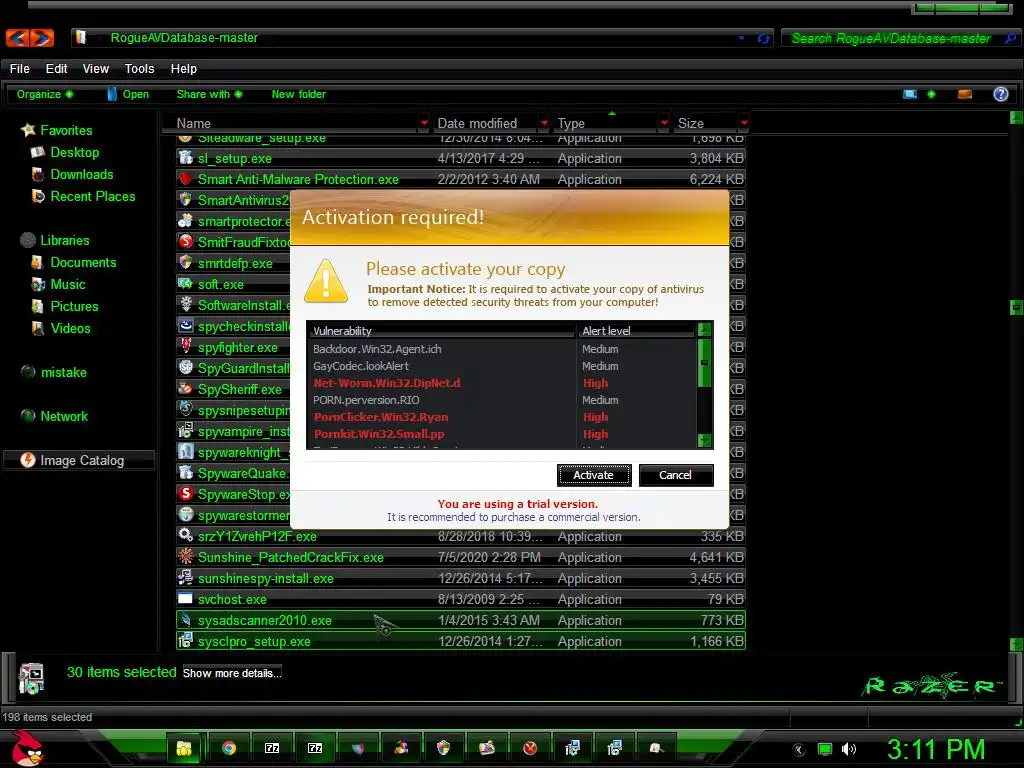Screen dimensions: 1024x768
Task: Click the change view icon
Action: (x=910, y=94)
